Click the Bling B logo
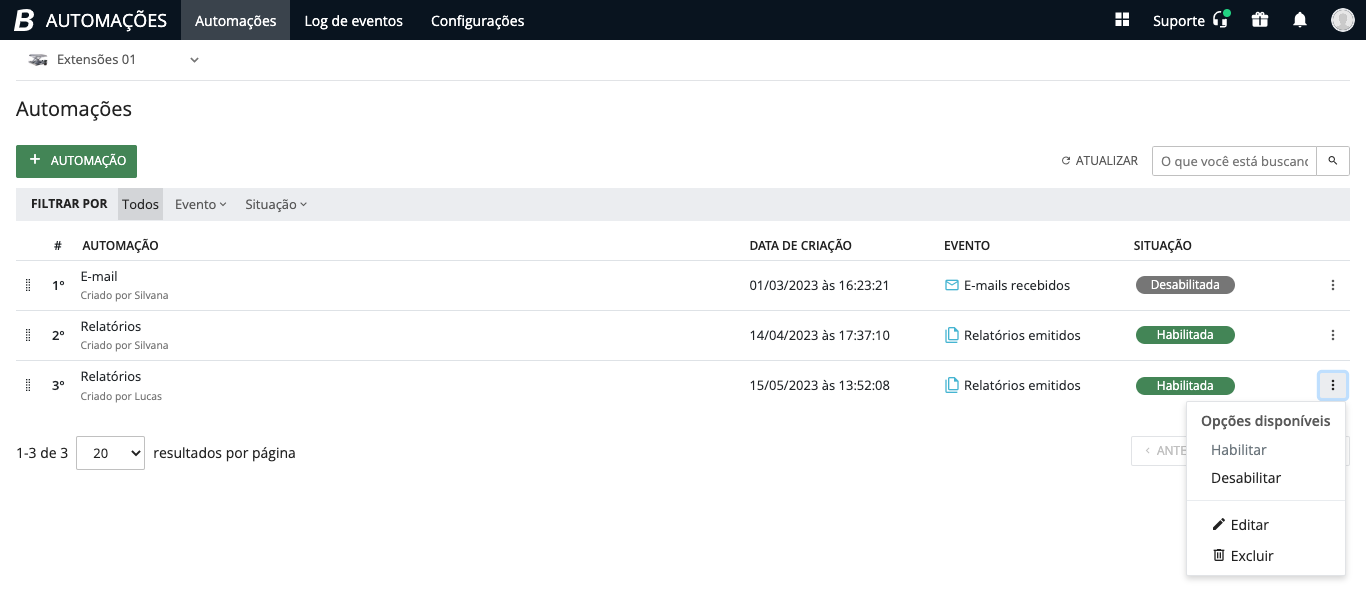 pos(24,20)
